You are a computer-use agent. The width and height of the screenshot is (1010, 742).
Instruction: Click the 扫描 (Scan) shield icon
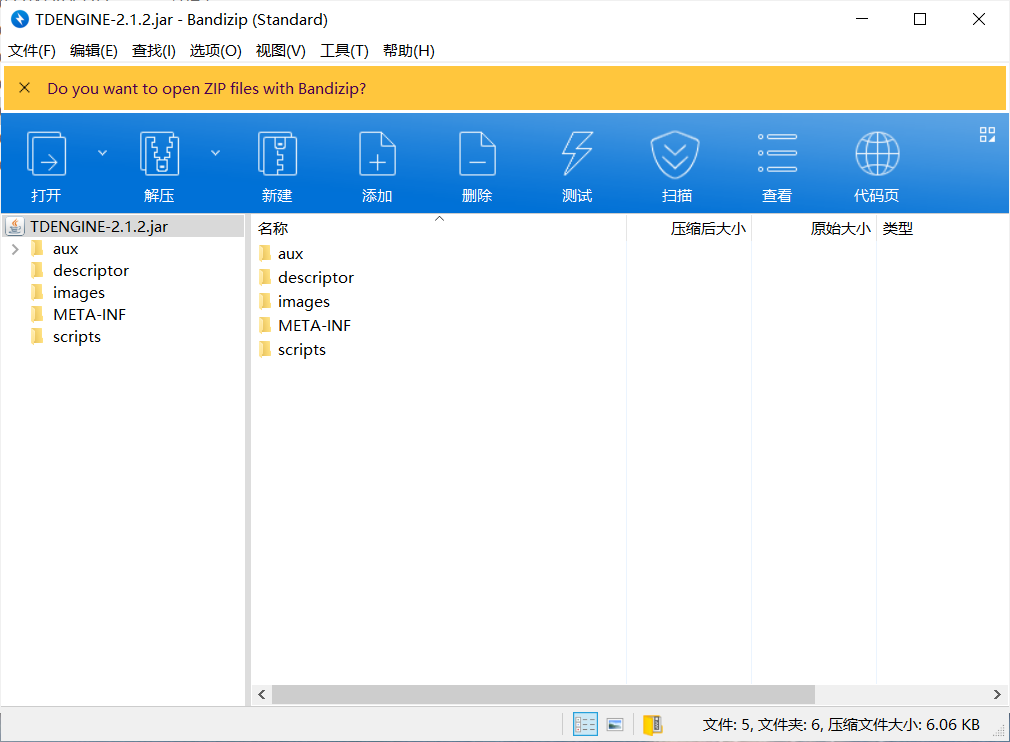point(675,155)
